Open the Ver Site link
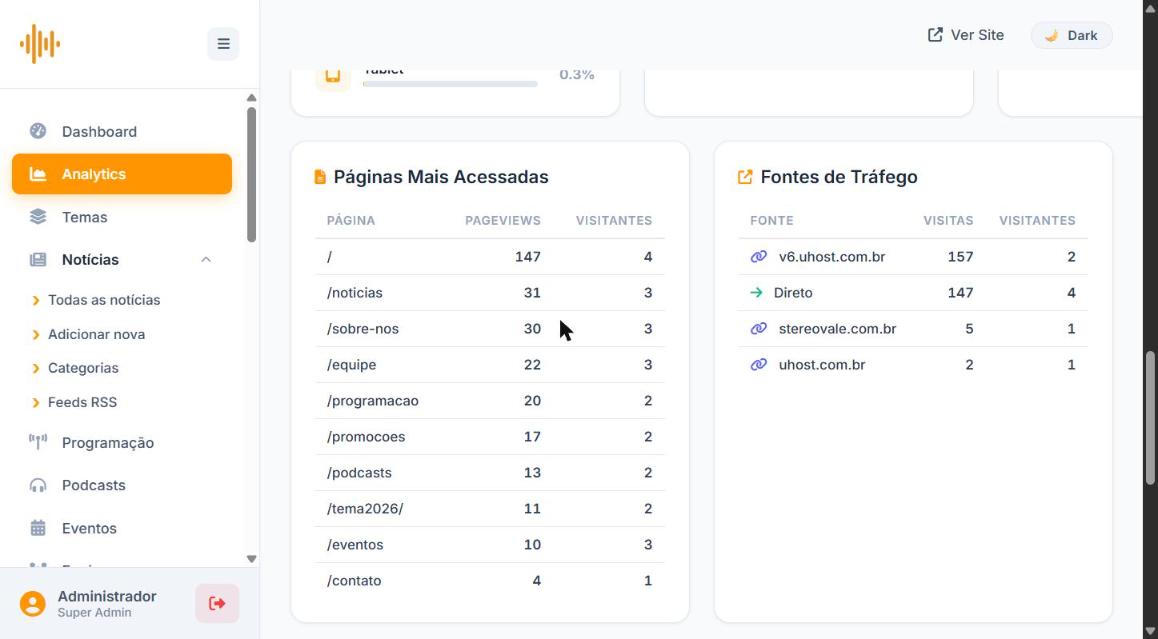This screenshot has width=1158, height=639. click(x=966, y=35)
